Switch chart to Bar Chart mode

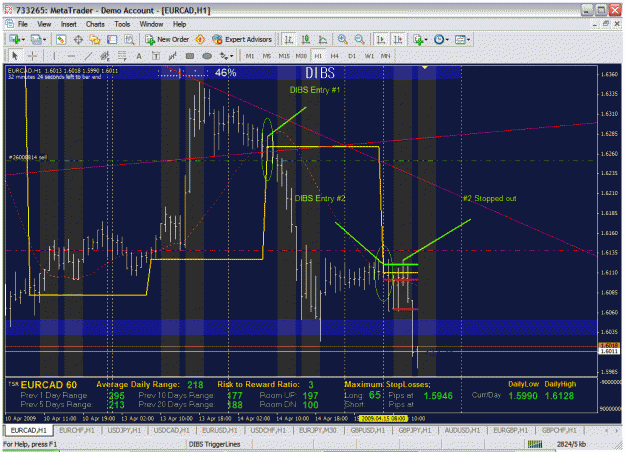tap(289, 39)
